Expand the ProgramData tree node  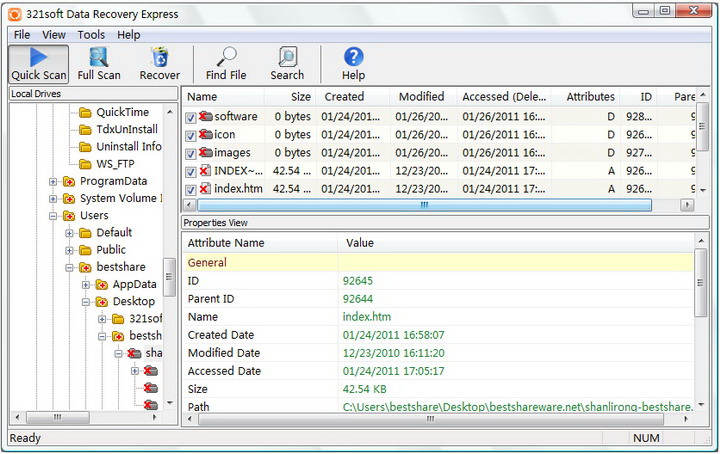coord(53,181)
